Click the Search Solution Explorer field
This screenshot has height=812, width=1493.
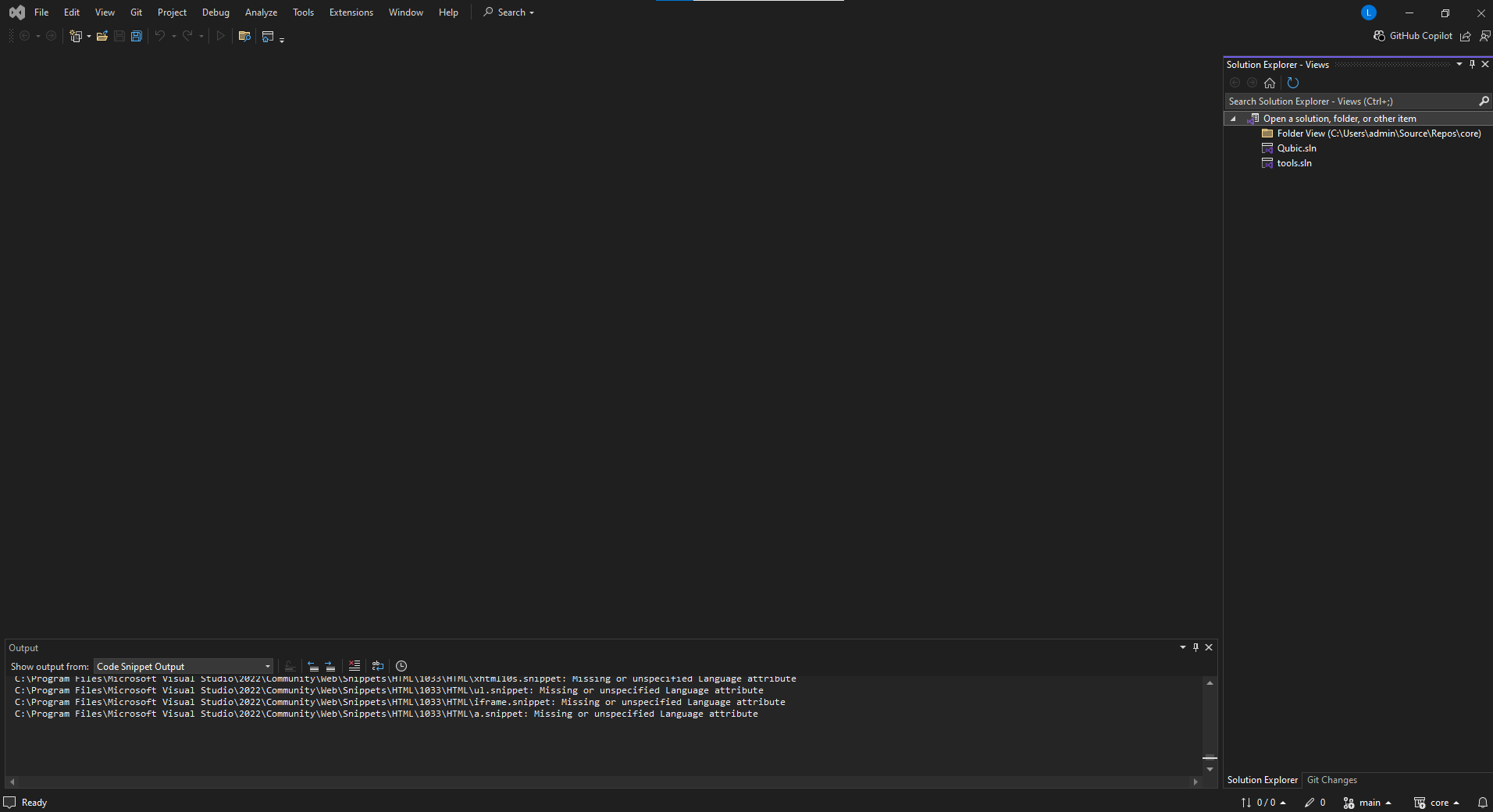click(x=1351, y=101)
